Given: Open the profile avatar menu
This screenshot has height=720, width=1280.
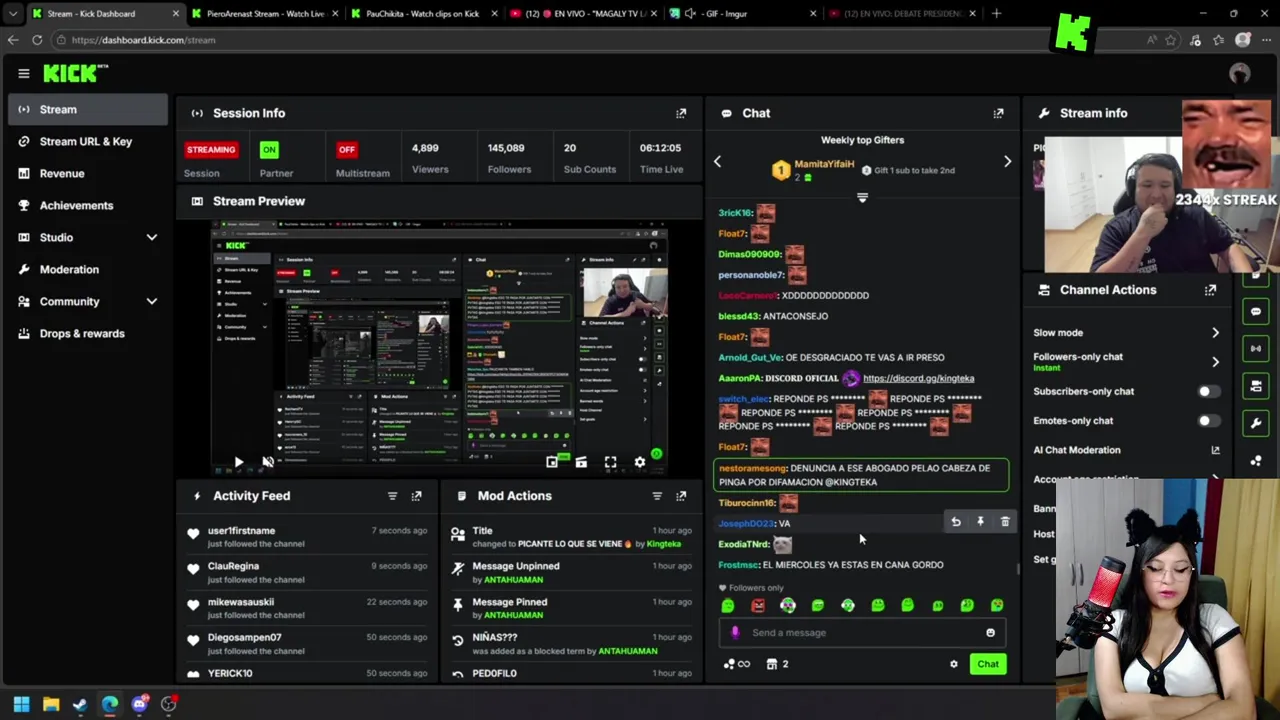Looking at the screenshot, I should (x=1240, y=73).
